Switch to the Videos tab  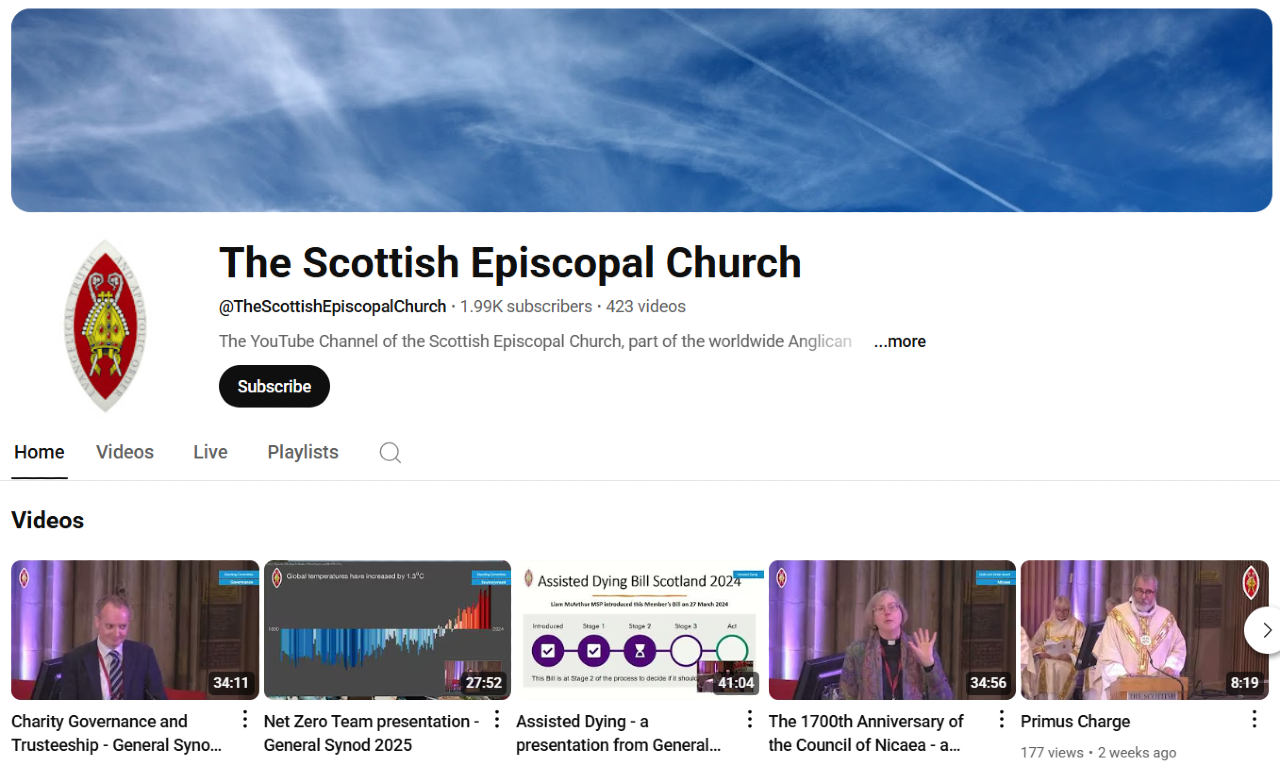[x=125, y=452]
